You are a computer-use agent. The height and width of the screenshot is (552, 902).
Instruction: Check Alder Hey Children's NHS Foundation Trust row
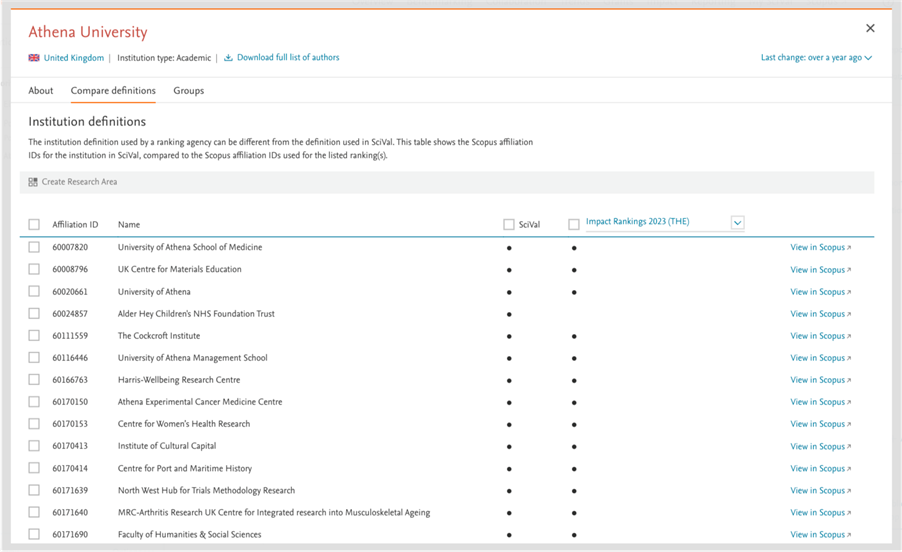(34, 313)
